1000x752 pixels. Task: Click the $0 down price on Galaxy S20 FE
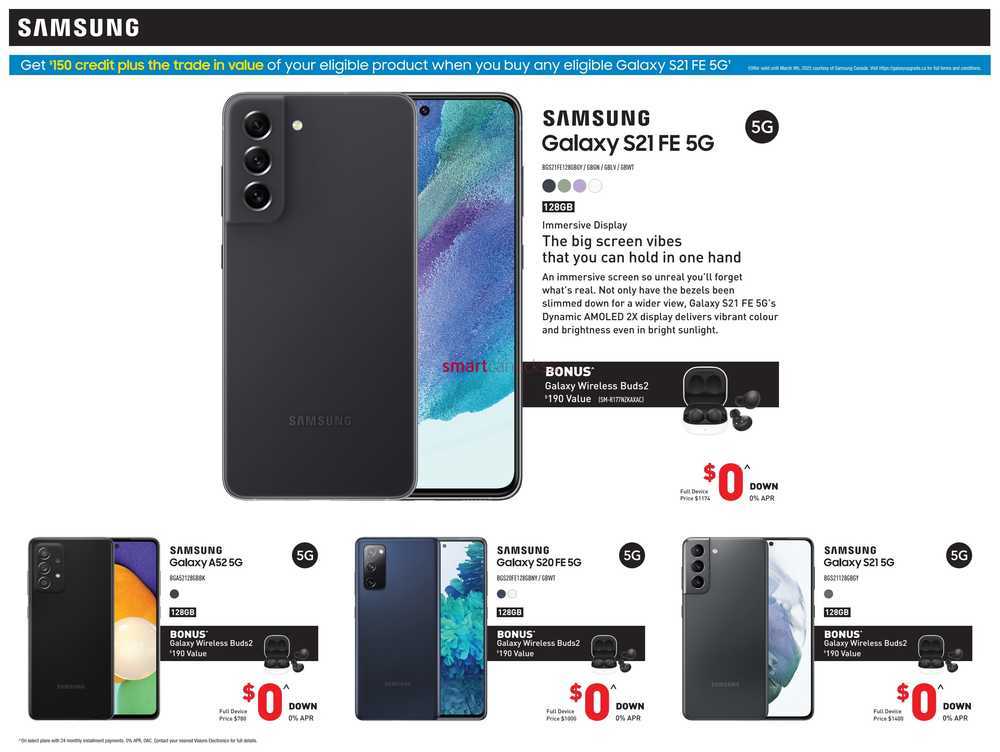click(x=590, y=701)
